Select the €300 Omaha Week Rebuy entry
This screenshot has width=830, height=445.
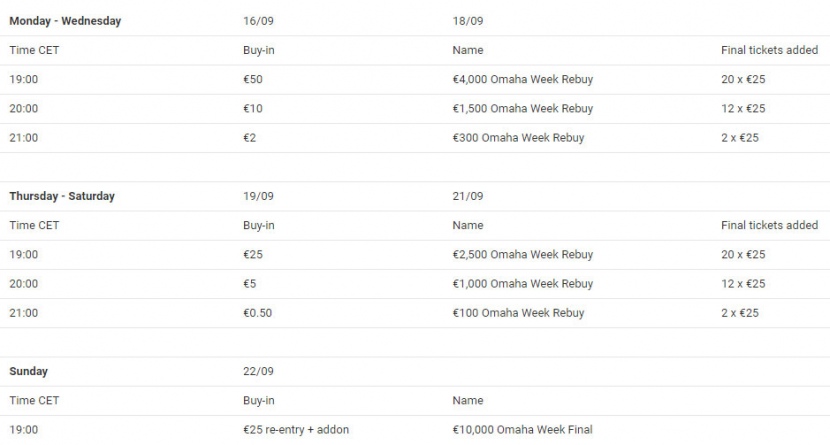pyautogui.click(x=518, y=137)
